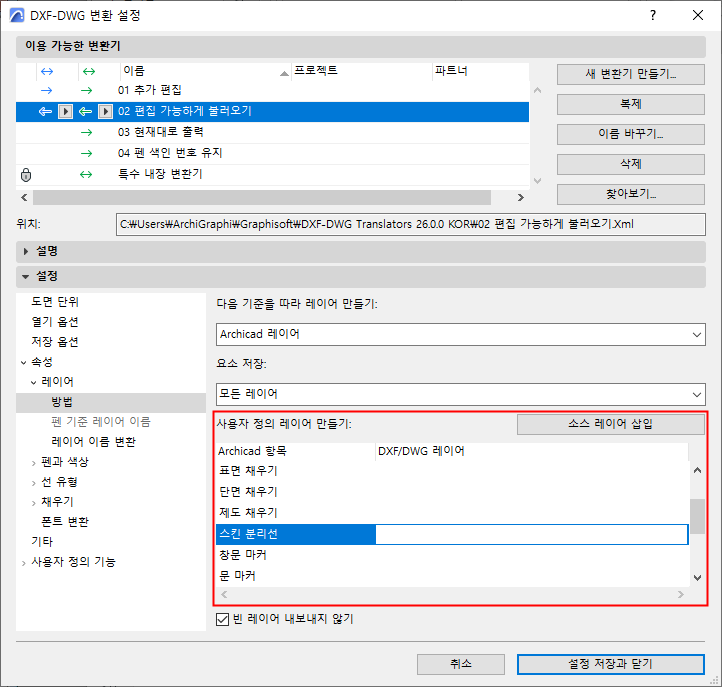
Task: Sort translators by the 이름 column header
Action: point(206,71)
